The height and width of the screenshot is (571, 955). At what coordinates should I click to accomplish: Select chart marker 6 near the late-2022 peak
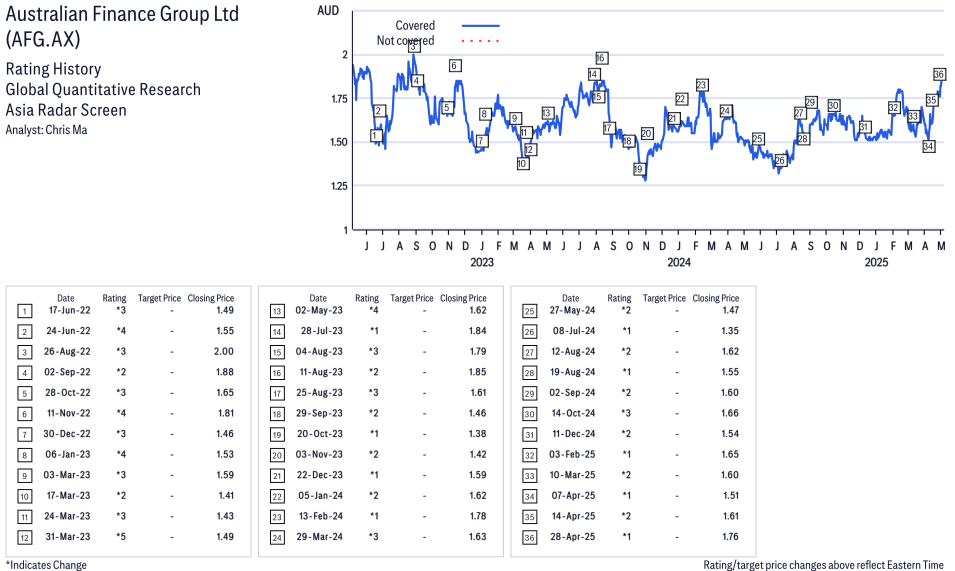tap(454, 65)
